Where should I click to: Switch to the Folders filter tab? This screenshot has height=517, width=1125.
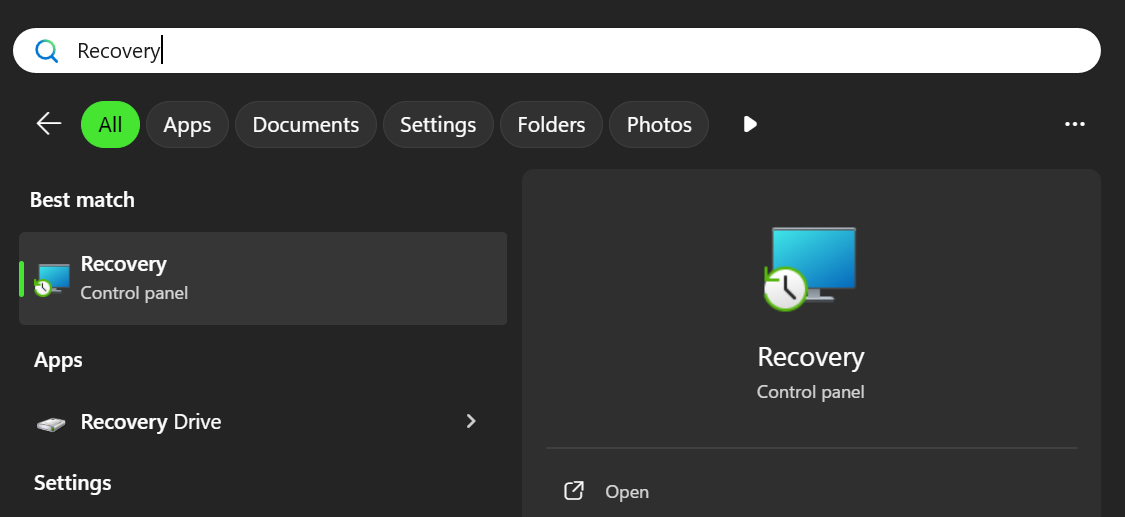click(x=551, y=125)
